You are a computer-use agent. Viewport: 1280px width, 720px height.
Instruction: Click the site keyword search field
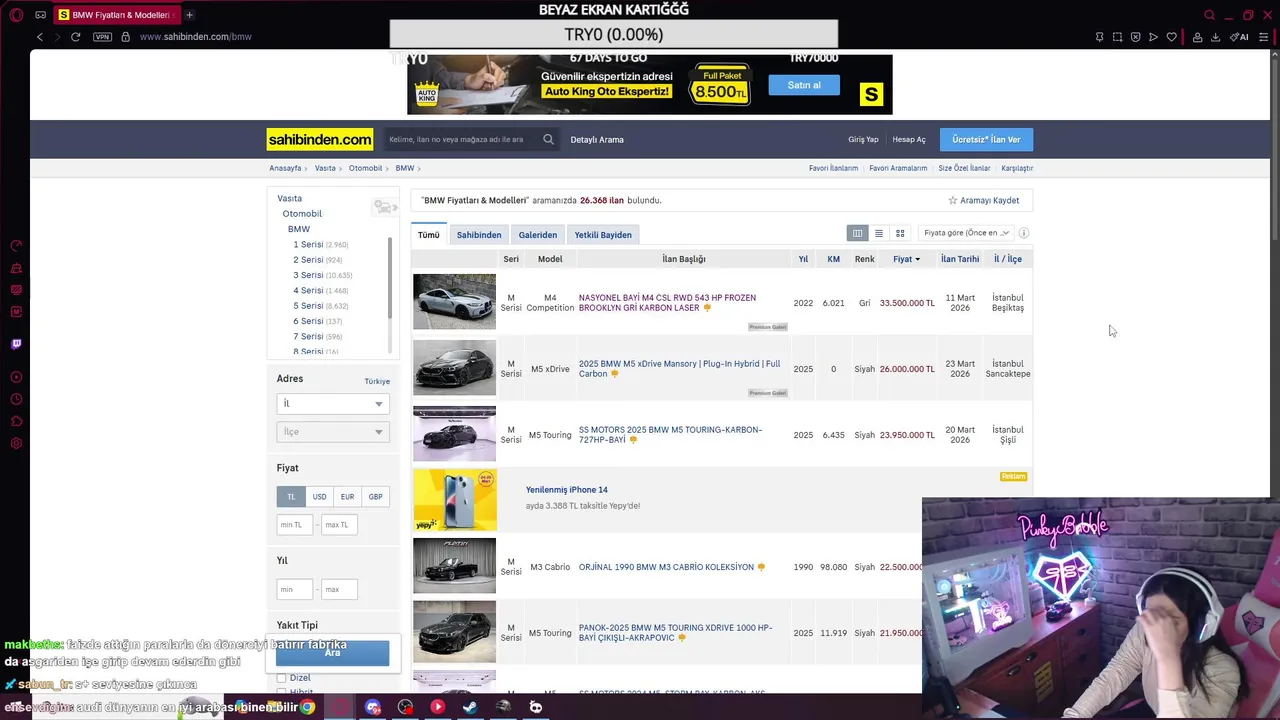[x=461, y=140]
